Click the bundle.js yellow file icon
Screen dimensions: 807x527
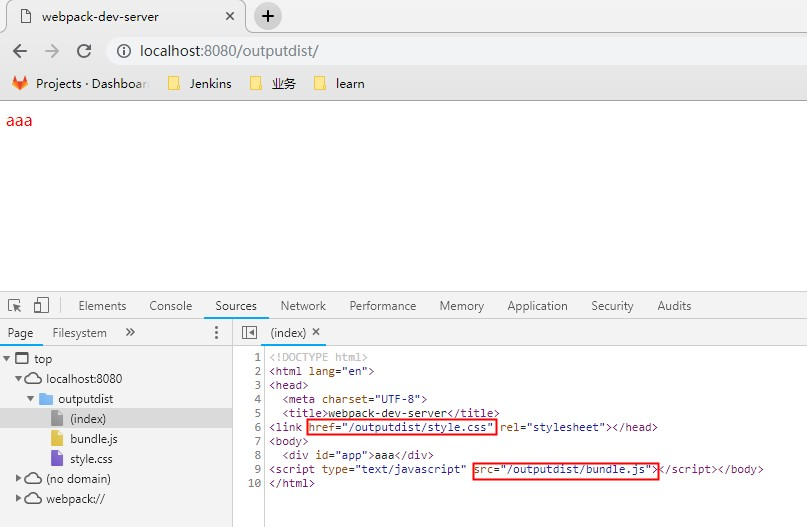57,438
